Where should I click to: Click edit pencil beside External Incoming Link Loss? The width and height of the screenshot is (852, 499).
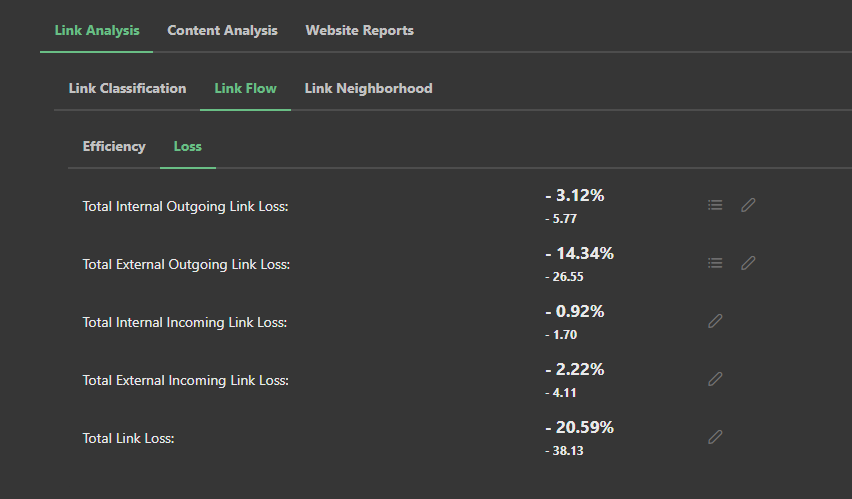715,379
